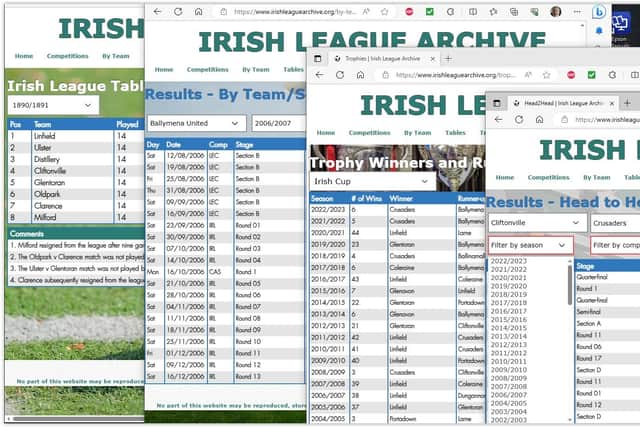
Task: Select the Trophies | Irish League Archive tab
Action: point(383,59)
